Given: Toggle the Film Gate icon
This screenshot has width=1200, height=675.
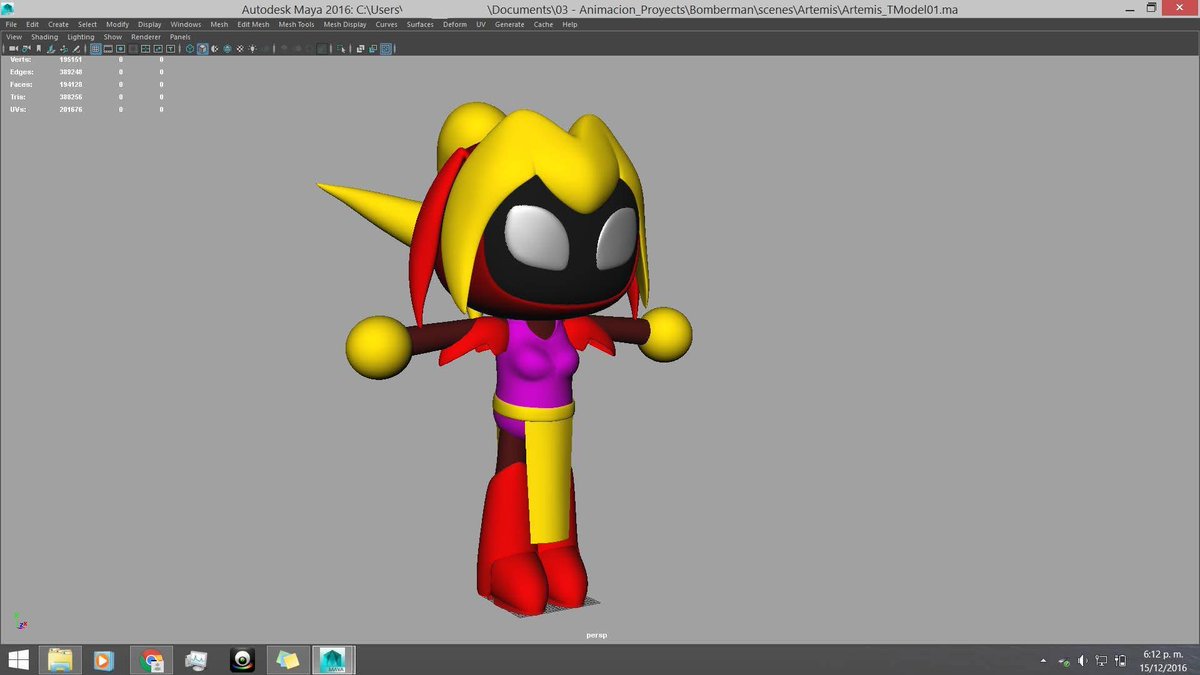Looking at the screenshot, I should (108, 48).
